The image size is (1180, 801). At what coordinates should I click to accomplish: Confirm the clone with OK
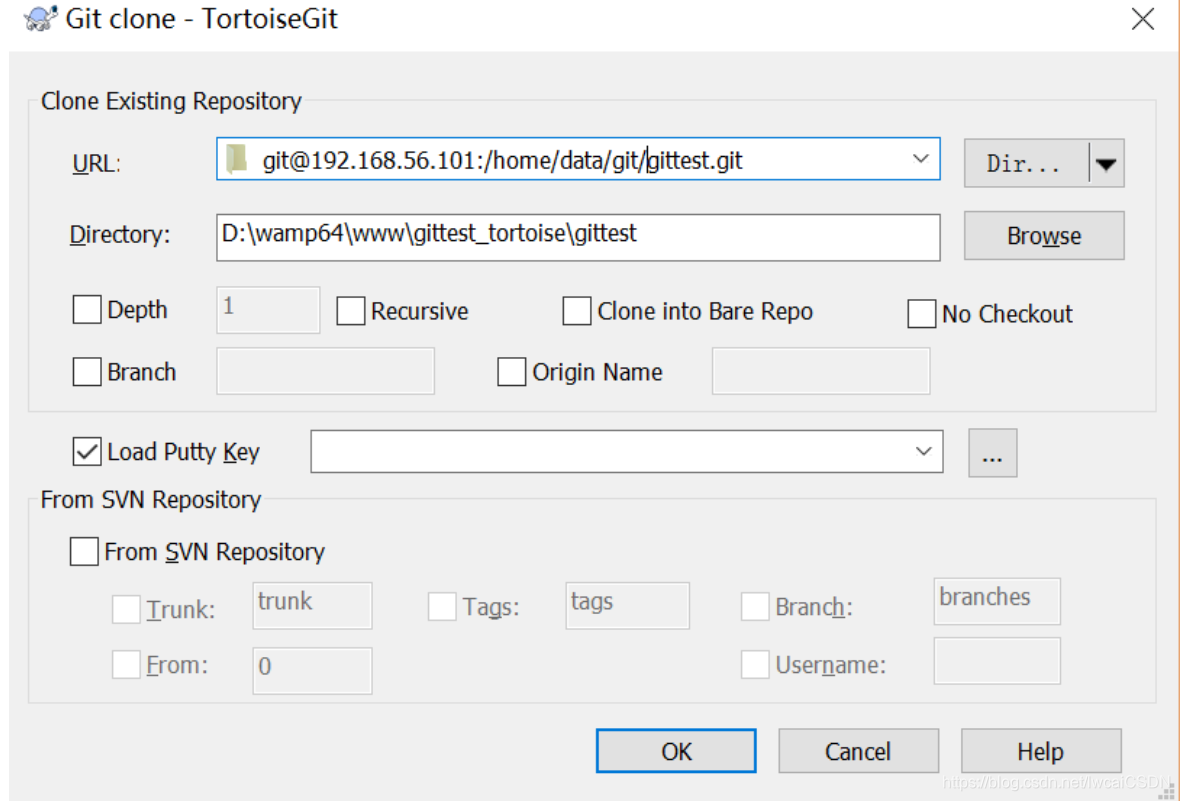pos(676,751)
